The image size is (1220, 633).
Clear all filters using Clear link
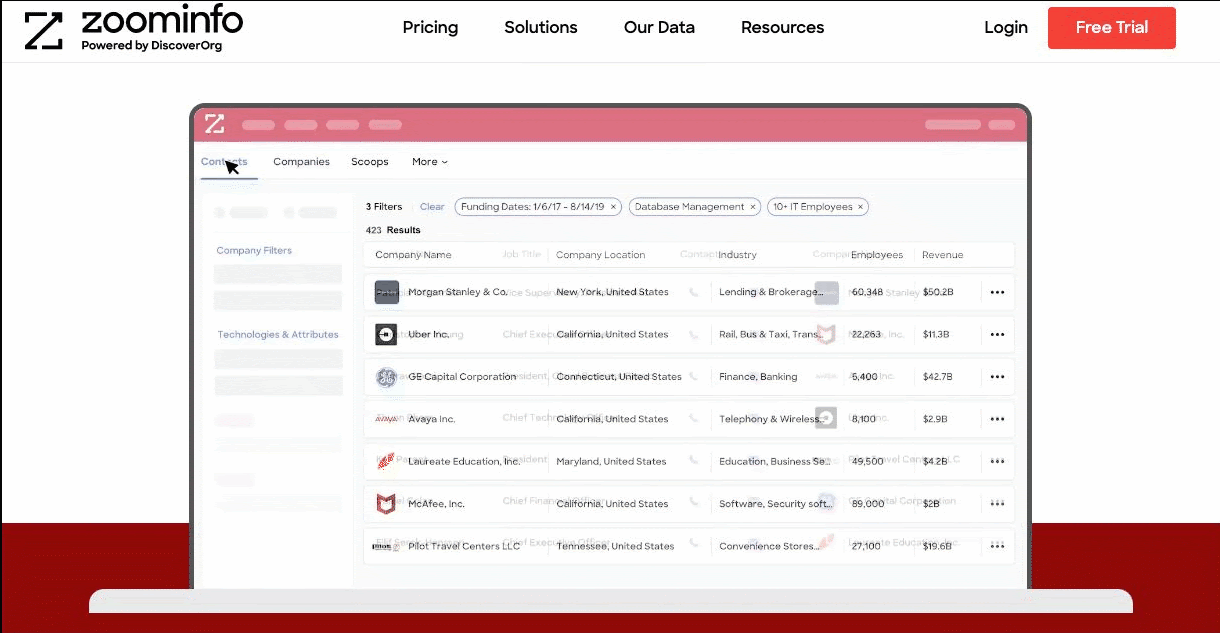pyautogui.click(x=432, y=207)
